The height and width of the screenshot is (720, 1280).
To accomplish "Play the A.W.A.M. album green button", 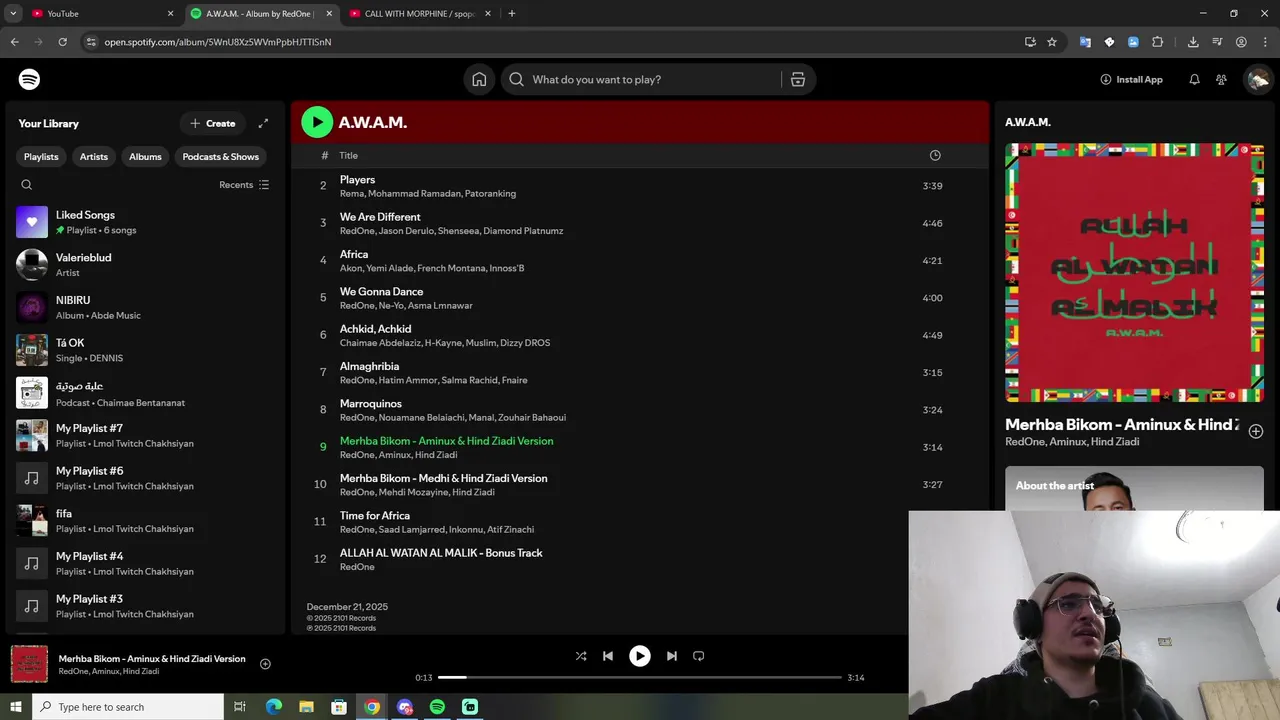I will [x=317, y=122].
